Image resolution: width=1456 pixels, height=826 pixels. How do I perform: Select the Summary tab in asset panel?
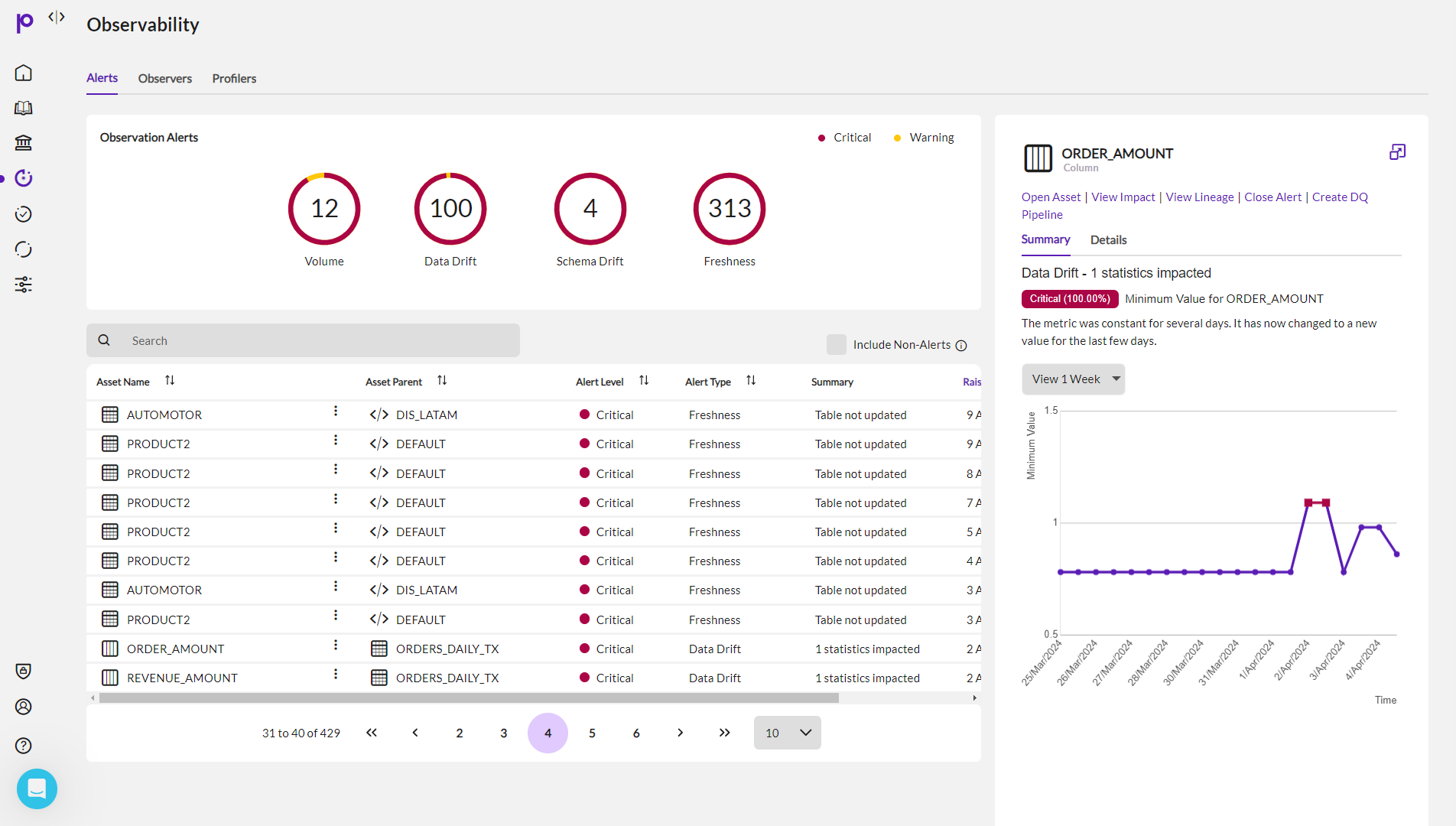(1045, 239)
